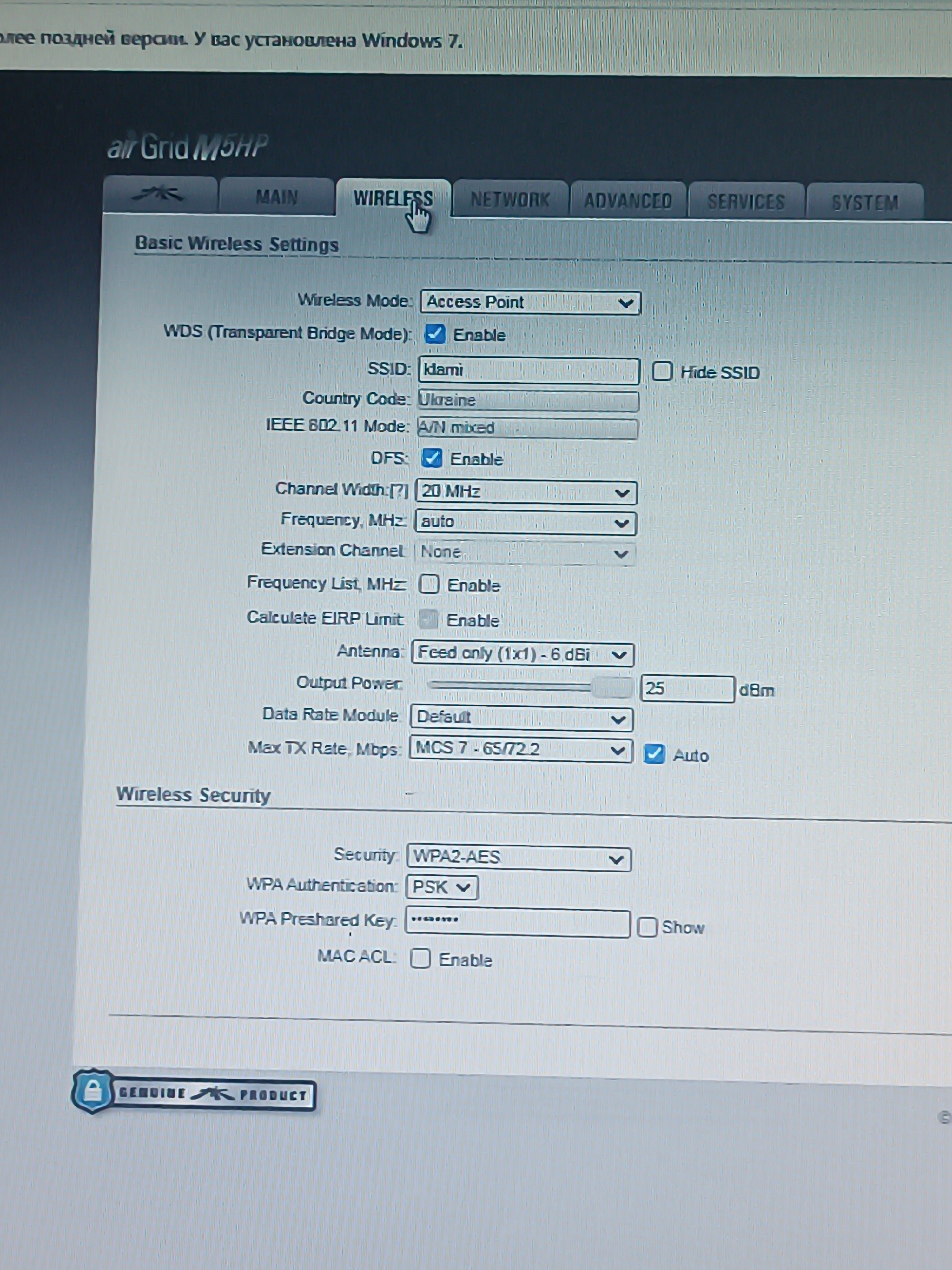Enable the MAC ACL checkbox
This screenshot has width=952, height=1270.
tap(420, 958)
